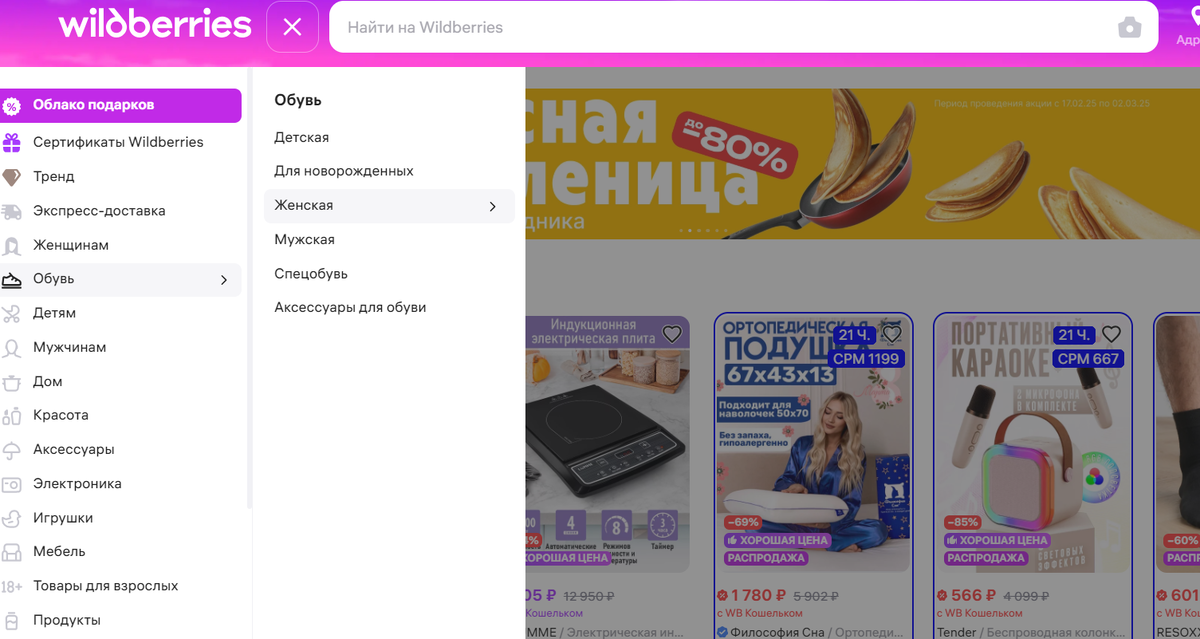Open the Экспресс-доставка icon
1200x639 pixels.
(x=15, y=211)
